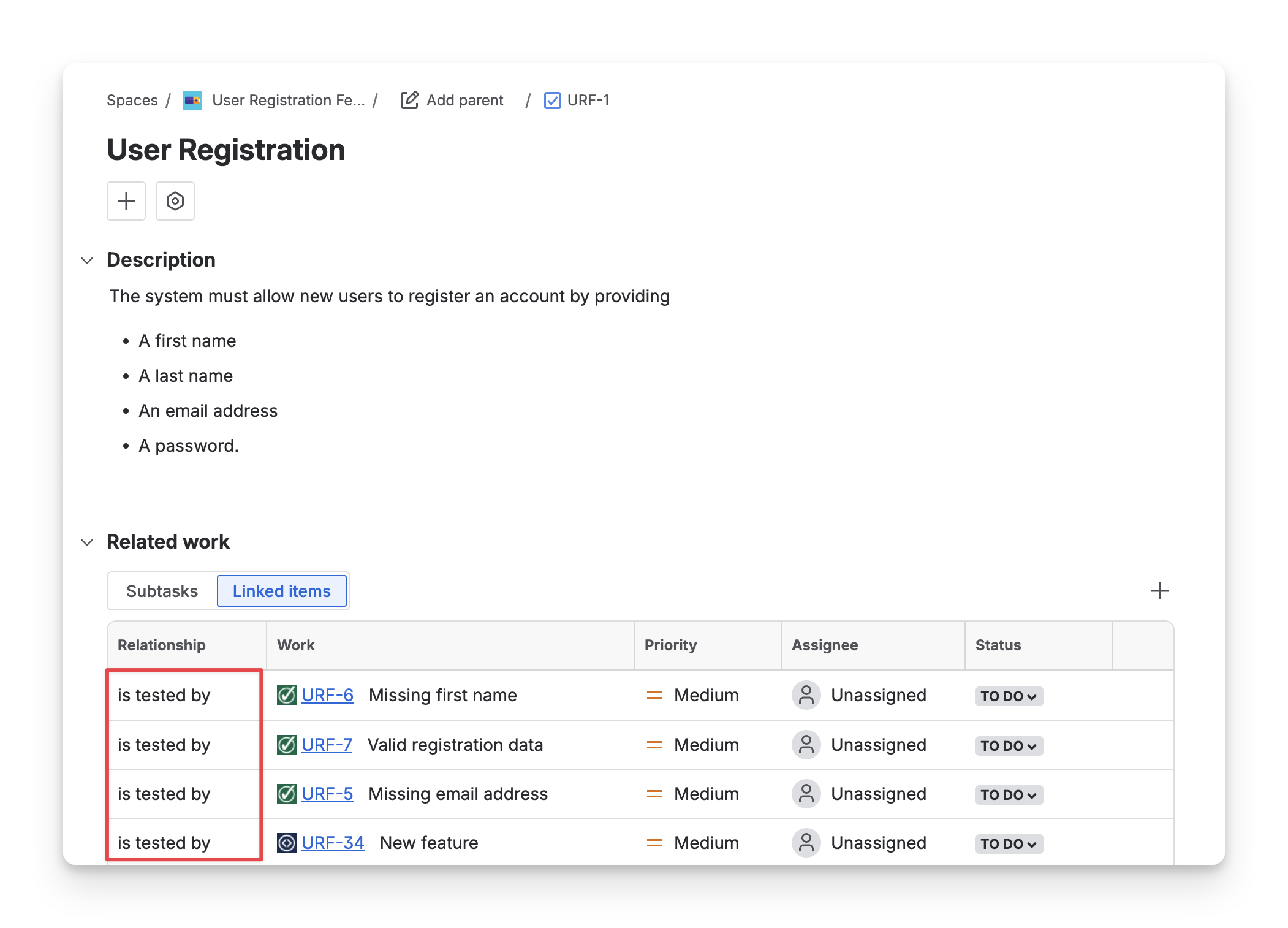Click the project avatar icon in the breadcrumb
Image resolution: width=1288 pixels, height=928 pixels.
(192, 101)
